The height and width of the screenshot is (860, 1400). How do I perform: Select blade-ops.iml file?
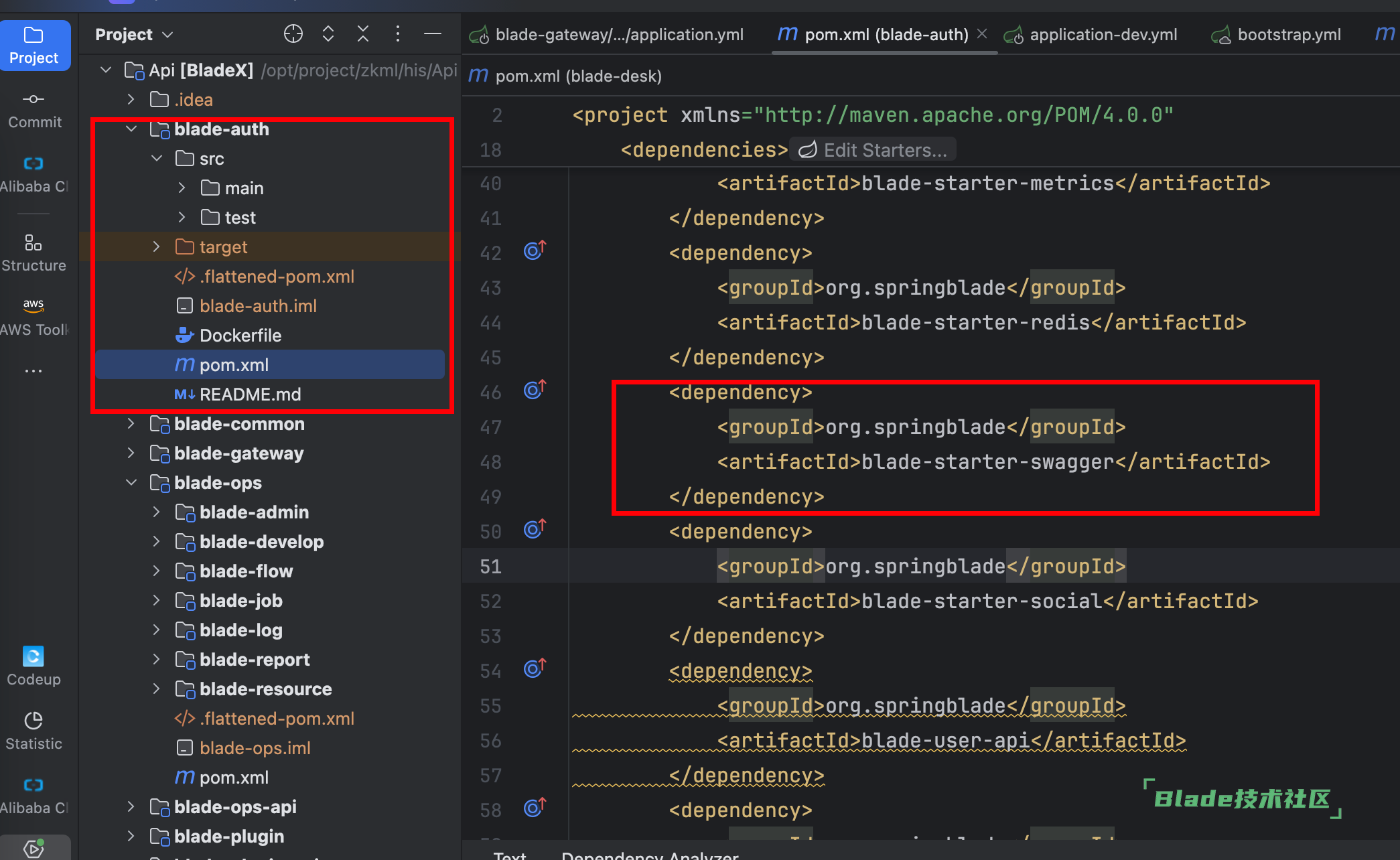tap(269, 747)
